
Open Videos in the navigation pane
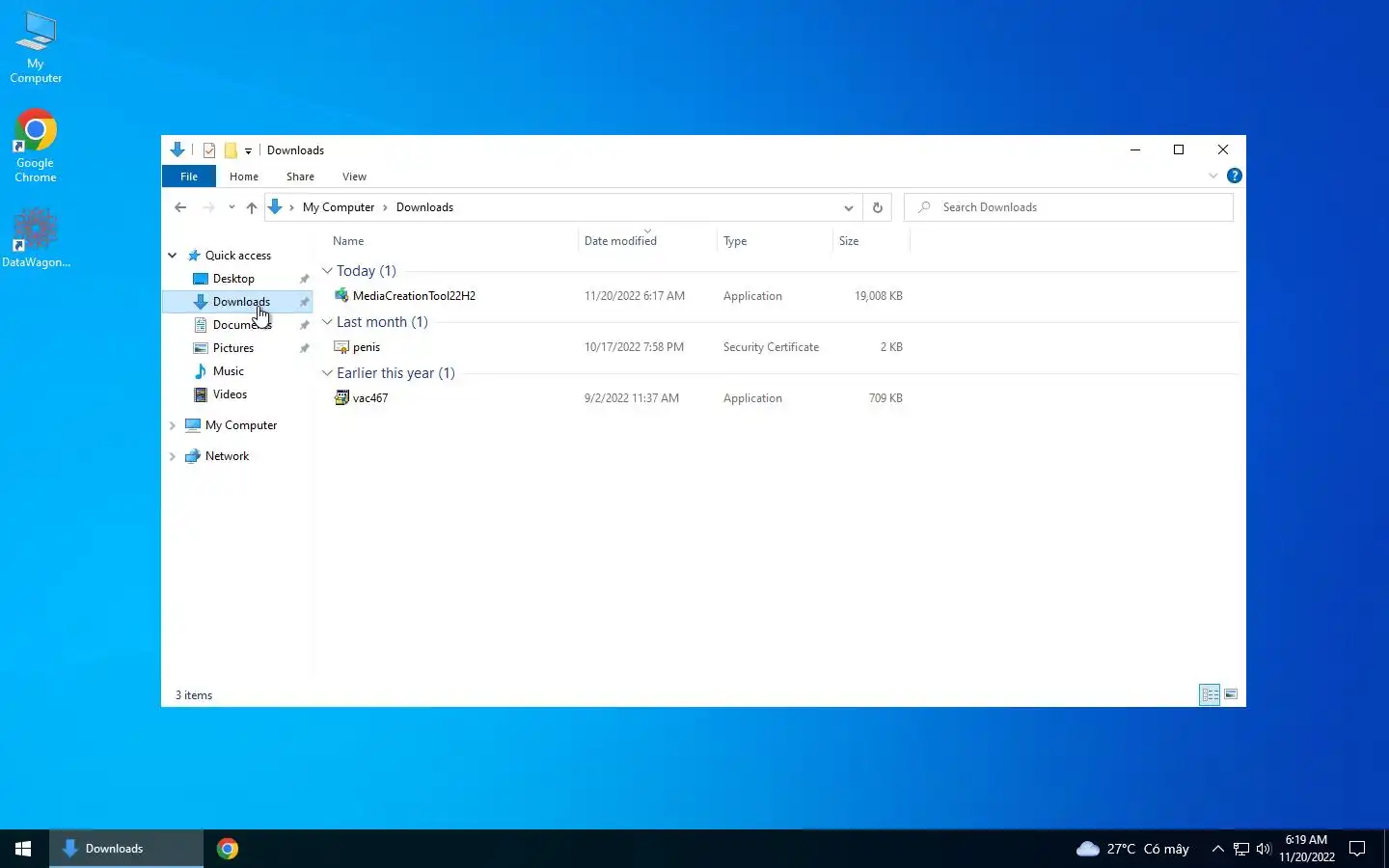[230, 394]
